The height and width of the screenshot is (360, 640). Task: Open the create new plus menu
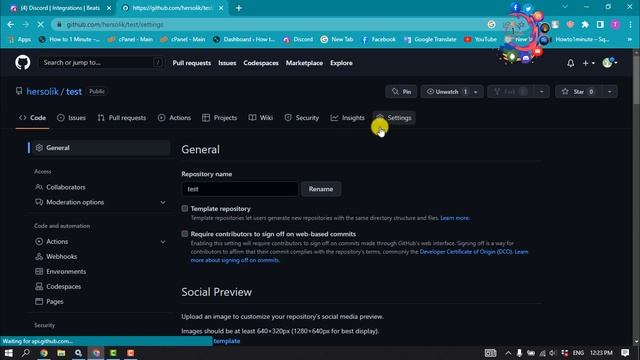588,63
